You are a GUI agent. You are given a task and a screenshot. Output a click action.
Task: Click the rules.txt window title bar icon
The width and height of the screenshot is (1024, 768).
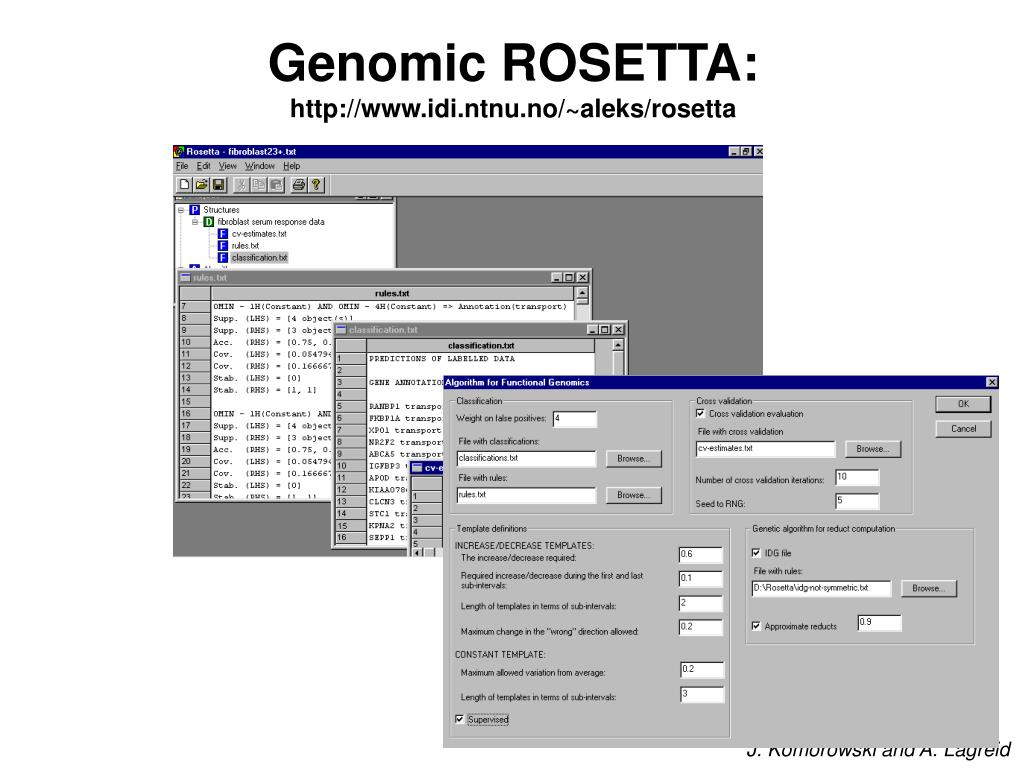tap(185, 278)
